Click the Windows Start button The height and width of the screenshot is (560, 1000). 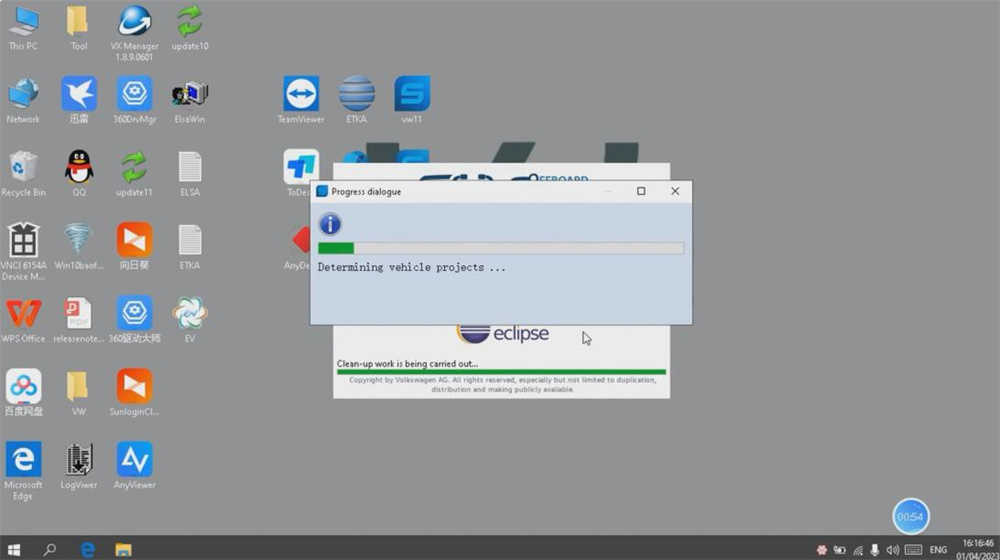(x=14, y=549)
